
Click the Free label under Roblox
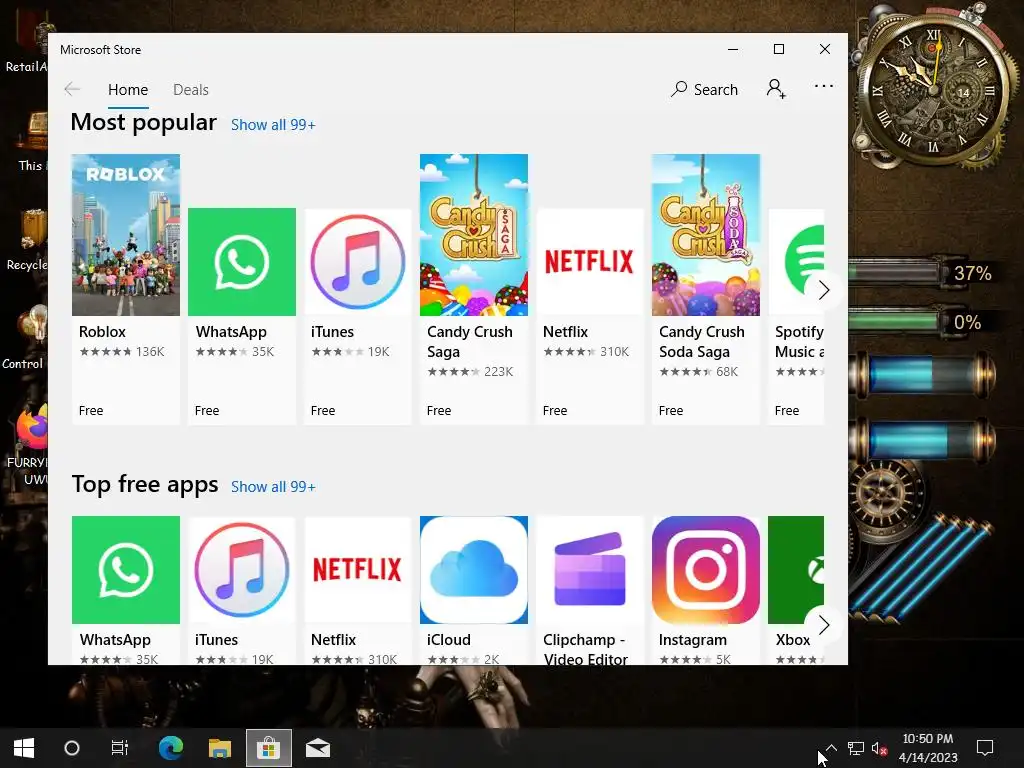pos(91,411)
